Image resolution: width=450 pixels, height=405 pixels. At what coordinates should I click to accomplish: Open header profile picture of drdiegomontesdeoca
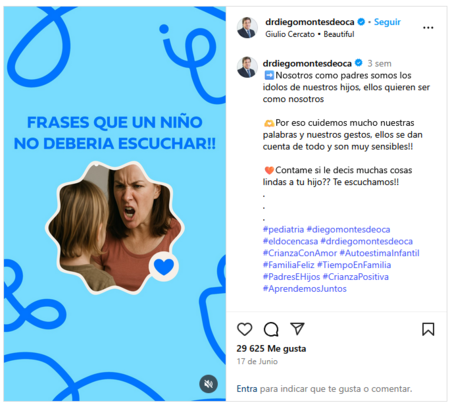[x=247, y=28]
